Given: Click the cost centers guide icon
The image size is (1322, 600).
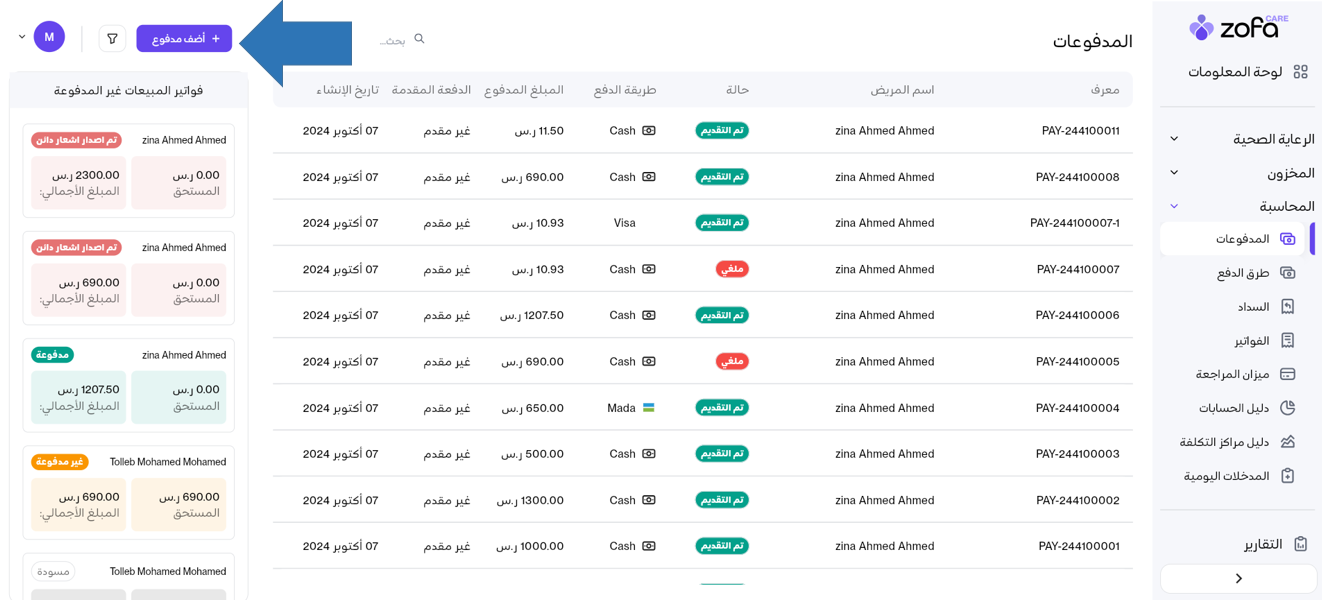Looking at the screenshot, I should click(x=1288, y=442).
